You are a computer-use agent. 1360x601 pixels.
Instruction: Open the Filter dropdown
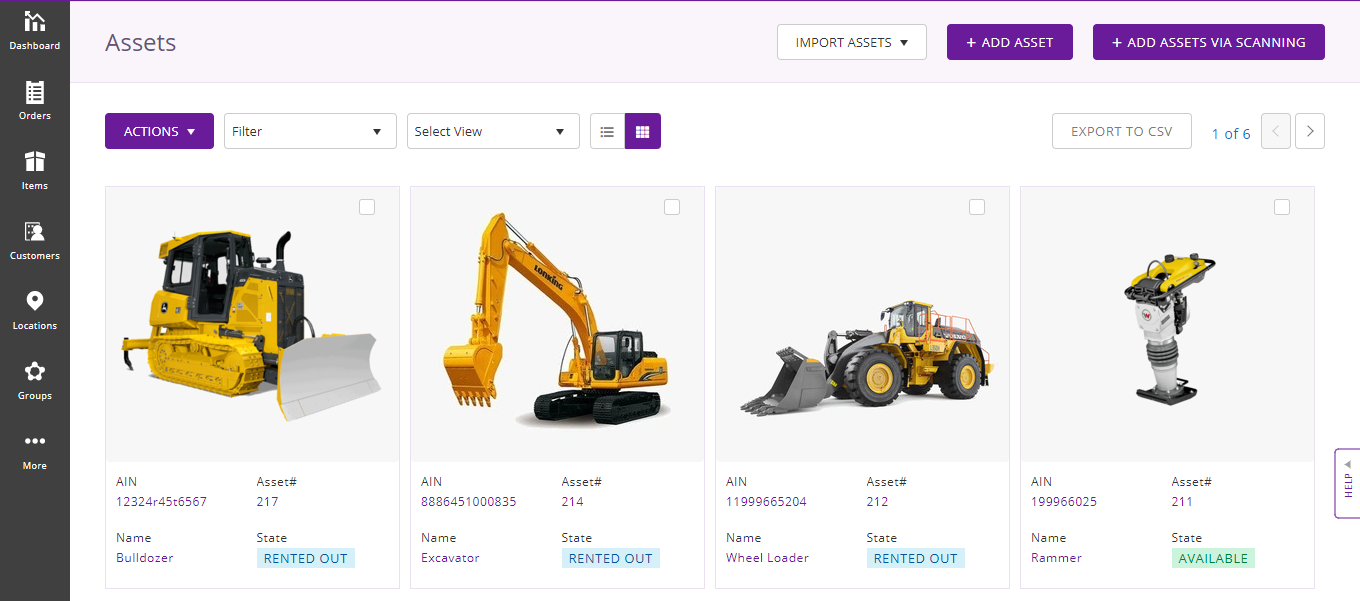310,131
